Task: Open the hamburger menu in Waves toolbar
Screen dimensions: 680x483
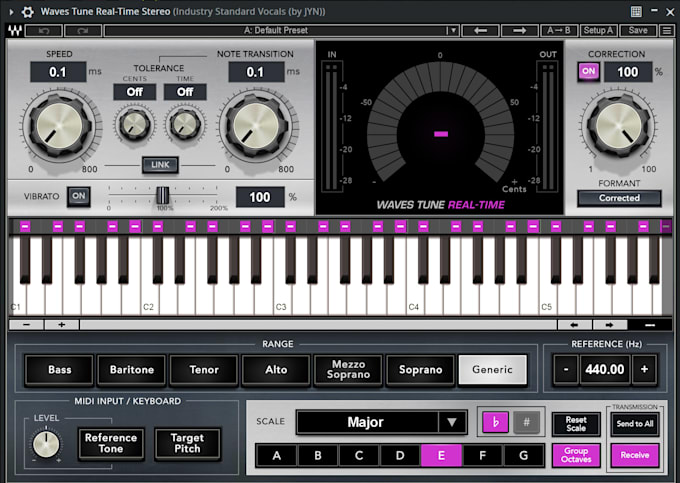Action: pos(667,31)
